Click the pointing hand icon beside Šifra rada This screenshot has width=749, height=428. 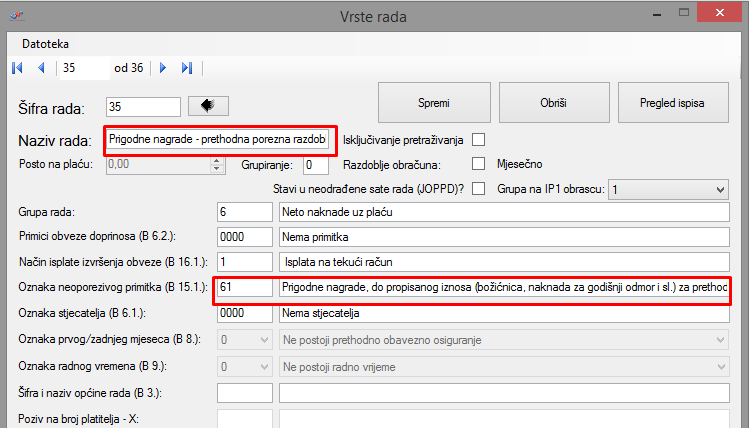coord(208,105)
